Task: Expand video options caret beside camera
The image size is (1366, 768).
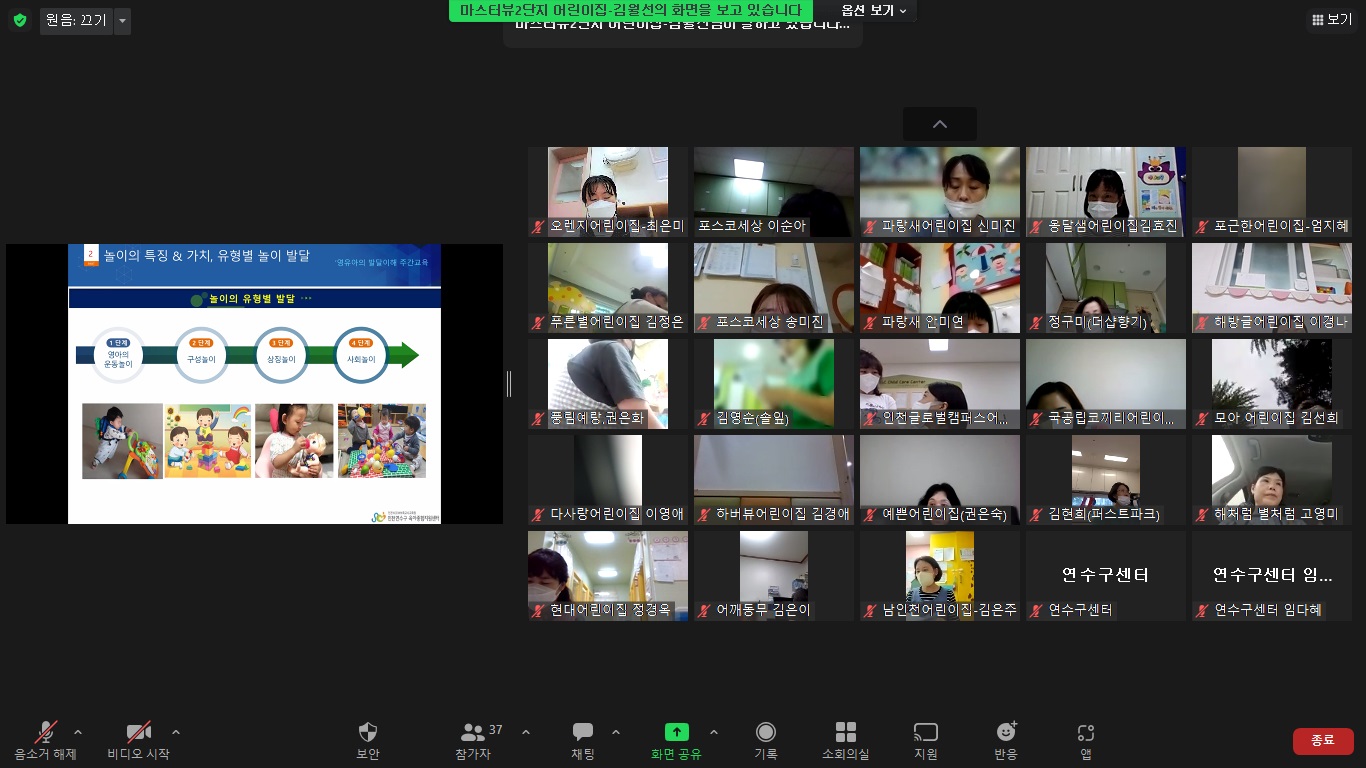Action: pyautogui.click(x=176, y=731)
